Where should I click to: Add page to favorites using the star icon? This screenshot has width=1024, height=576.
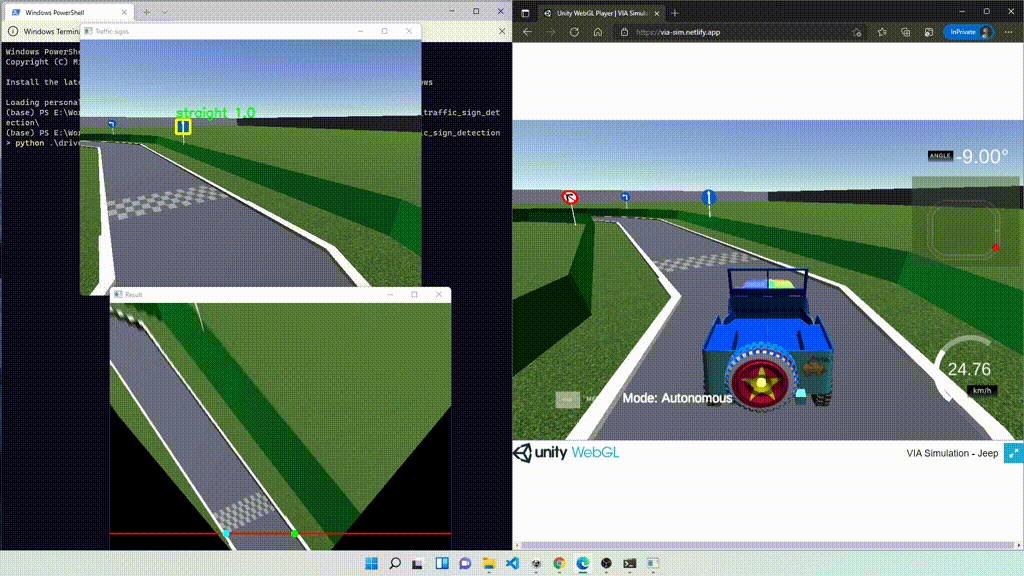[x=857, y=31]
